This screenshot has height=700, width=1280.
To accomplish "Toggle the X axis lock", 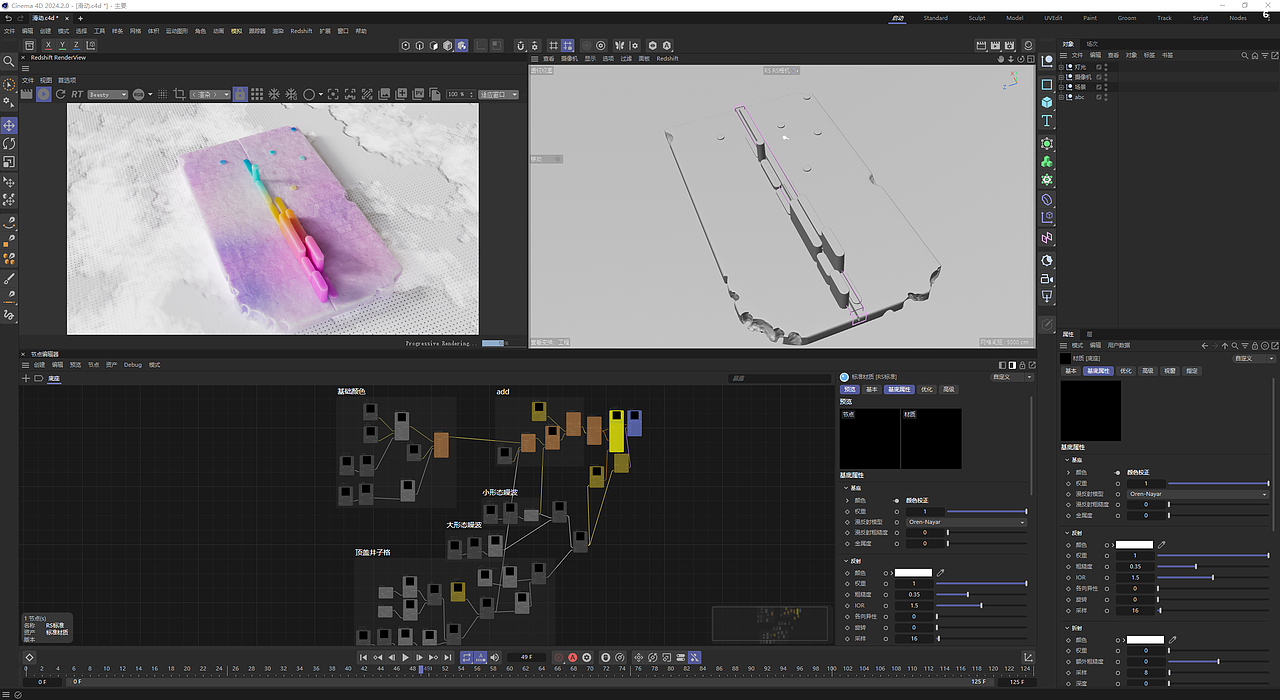I will point(47,45).
